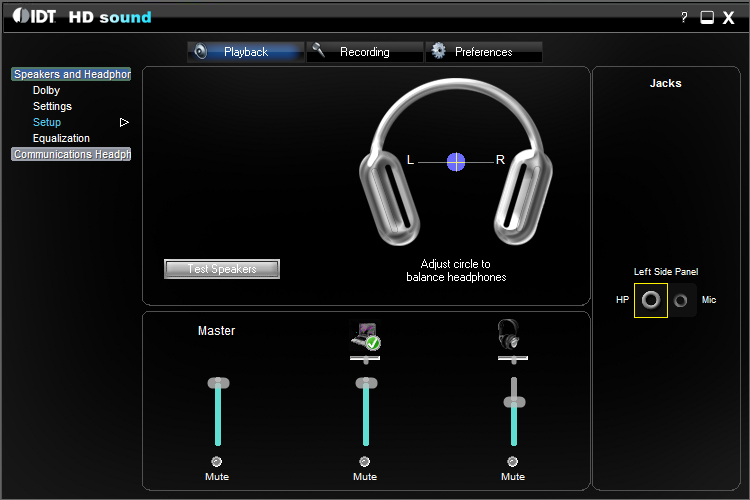
Task: Click the Master label
Action: click(x=217, y=331)
